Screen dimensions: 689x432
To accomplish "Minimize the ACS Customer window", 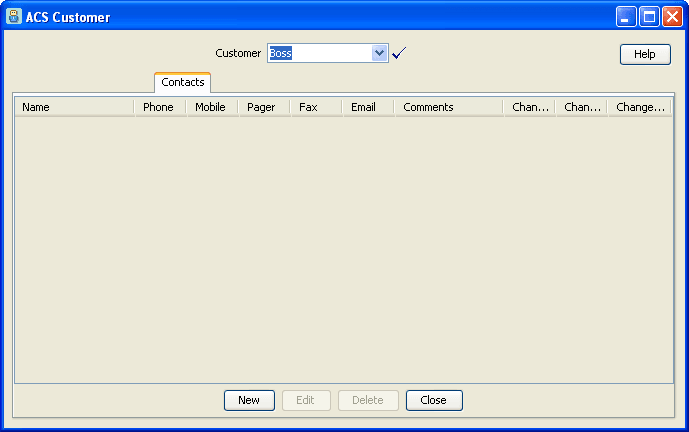I will coord(626,17).
